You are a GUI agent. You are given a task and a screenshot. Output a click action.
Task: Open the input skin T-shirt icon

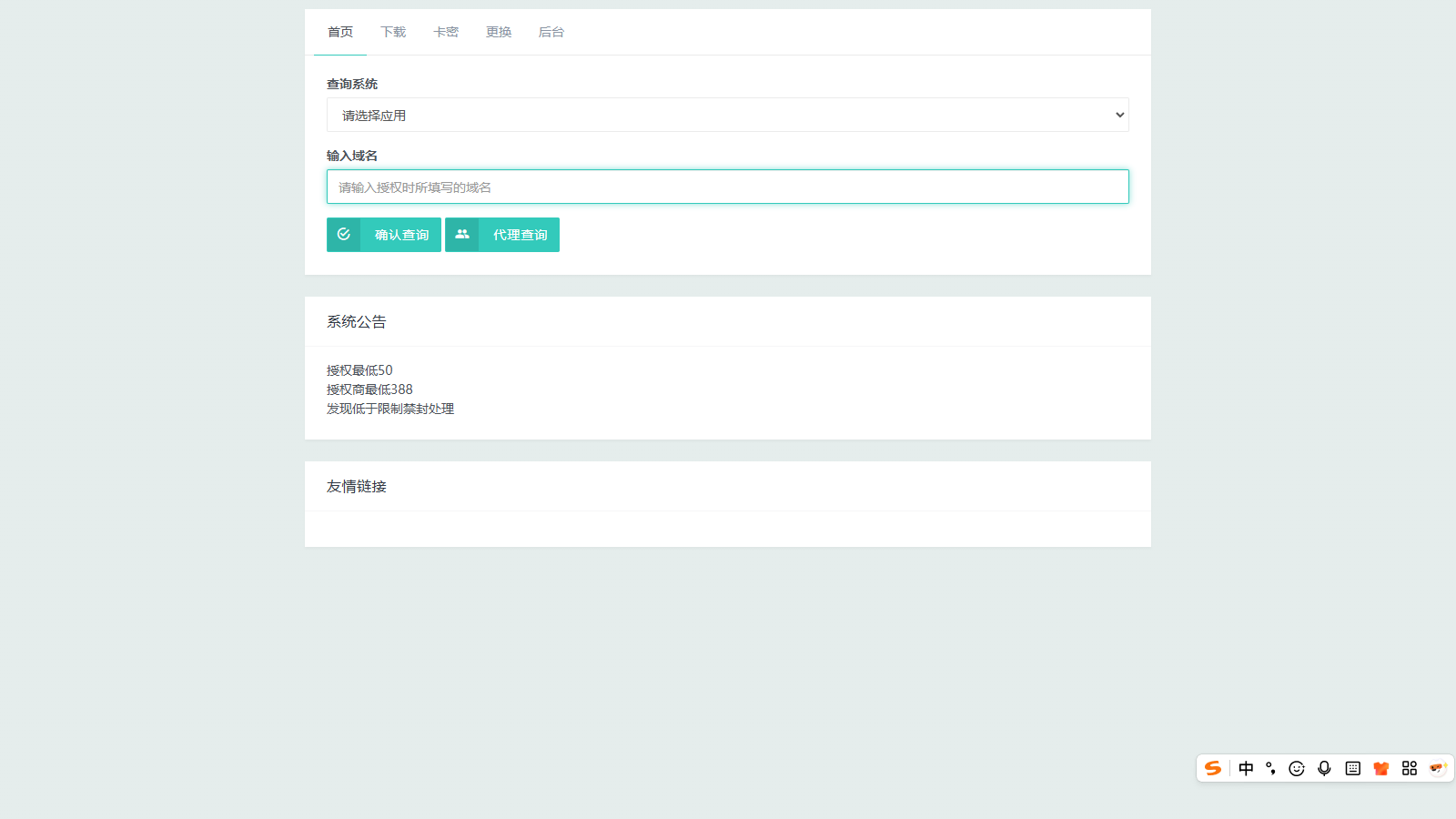(1380, 768)
